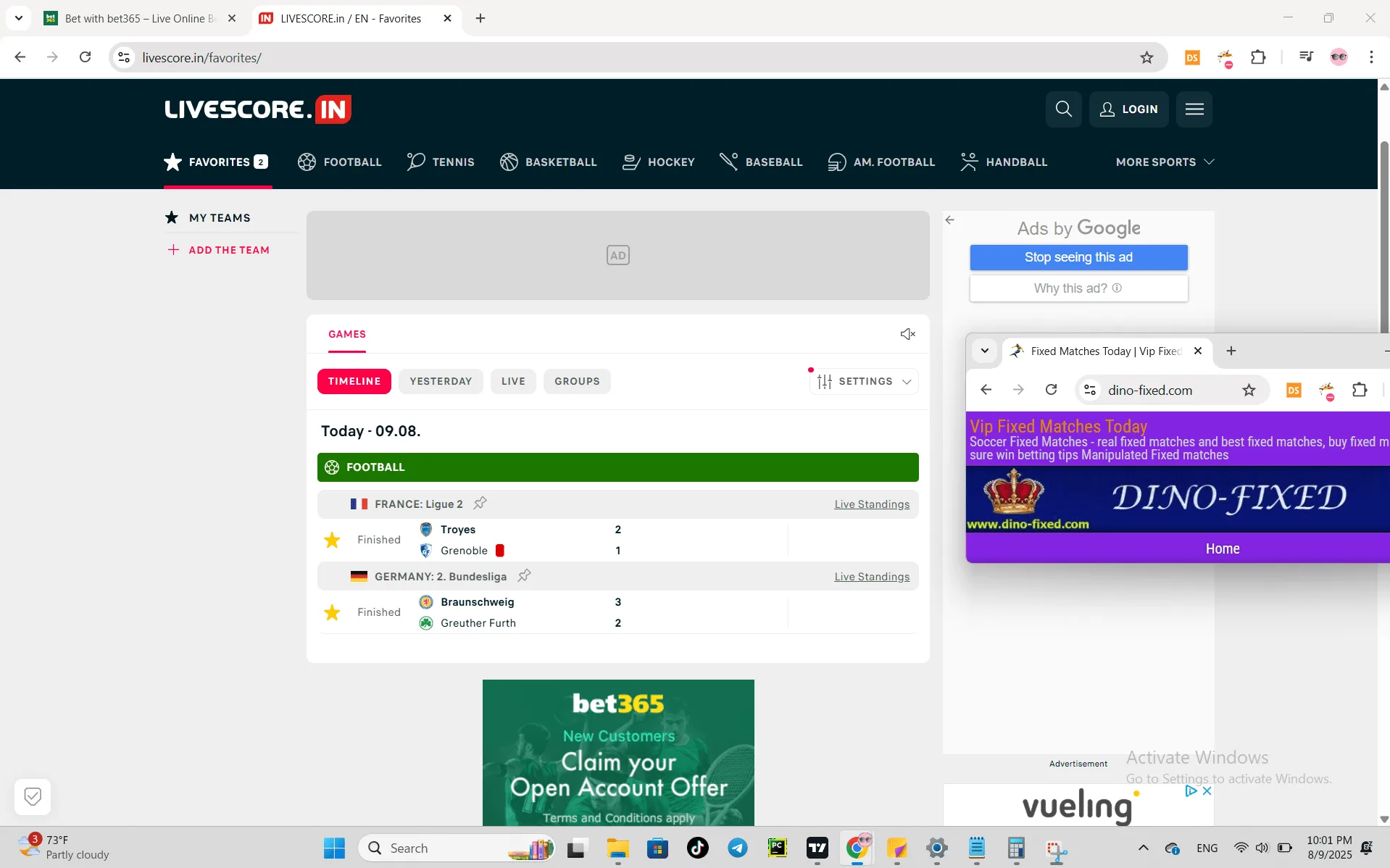
Task: Open TikTok from the Windows taskbar
Action: pos(697,848)
